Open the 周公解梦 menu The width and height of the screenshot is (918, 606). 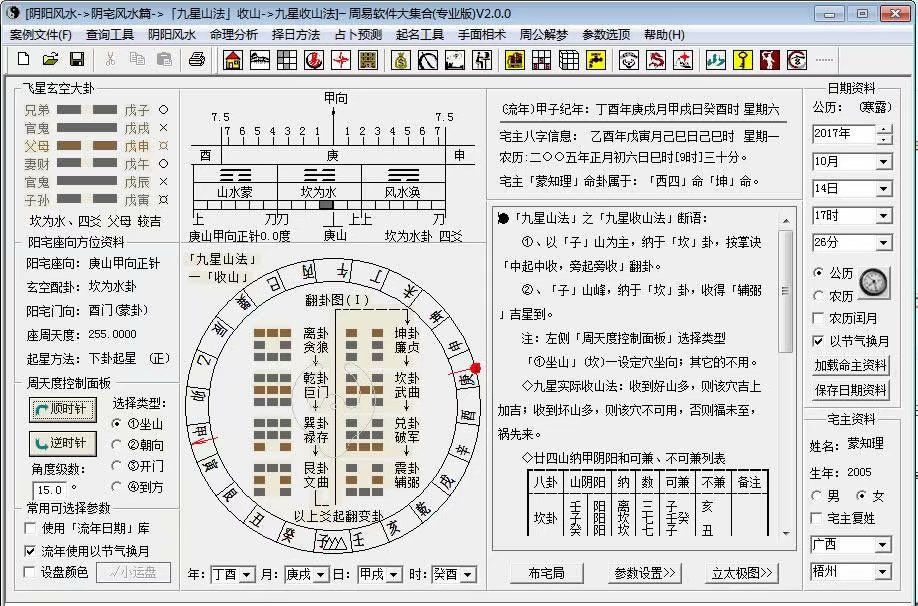click(x=543, y=34)
